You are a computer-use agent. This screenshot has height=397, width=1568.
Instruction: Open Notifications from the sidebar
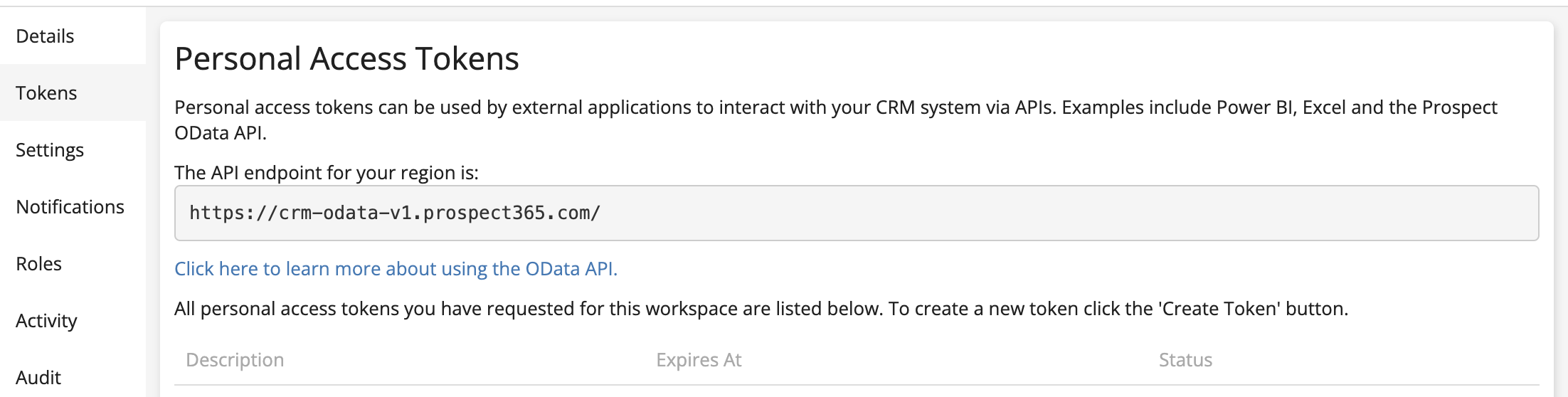[70, 207]
